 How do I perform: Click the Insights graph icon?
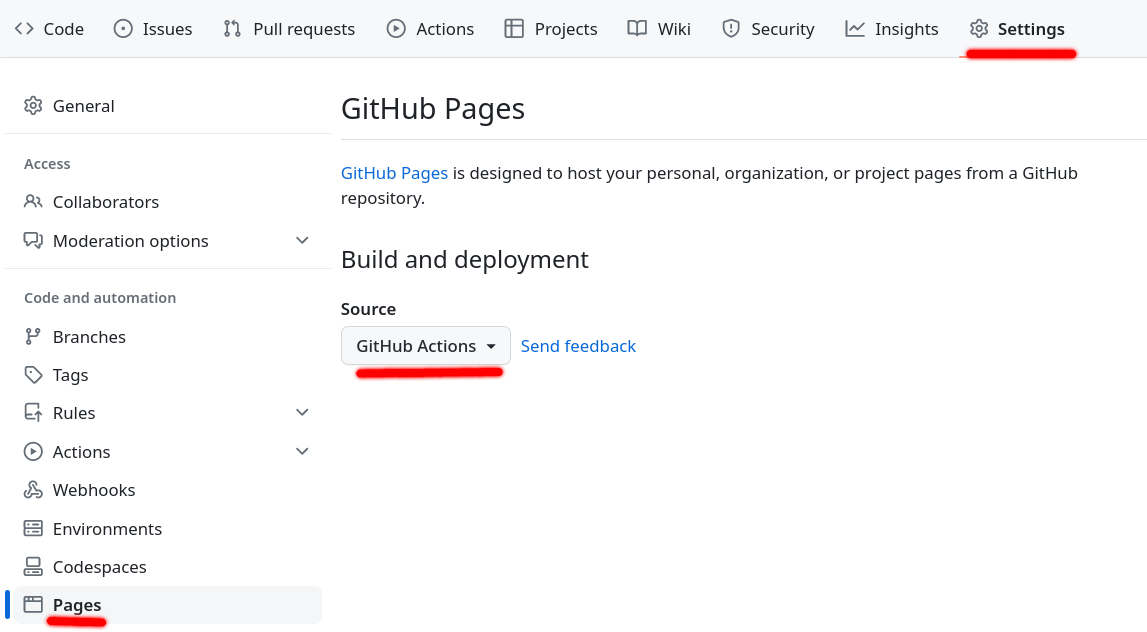pos(855,29)
